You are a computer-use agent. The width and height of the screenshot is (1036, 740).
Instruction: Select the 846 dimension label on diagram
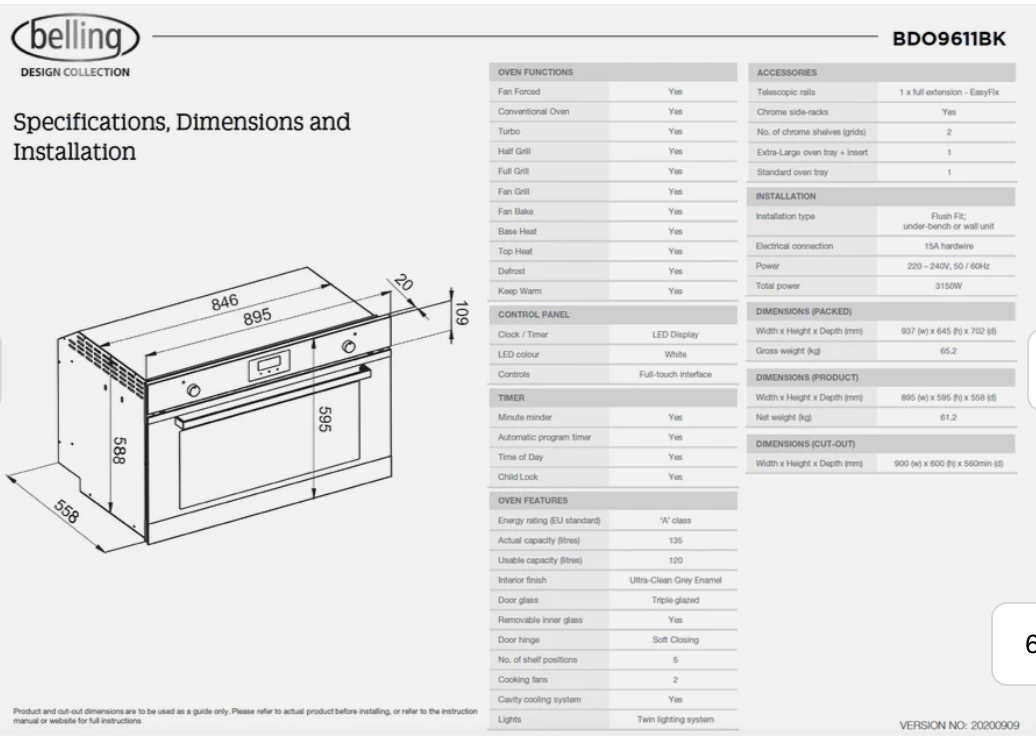225,303
